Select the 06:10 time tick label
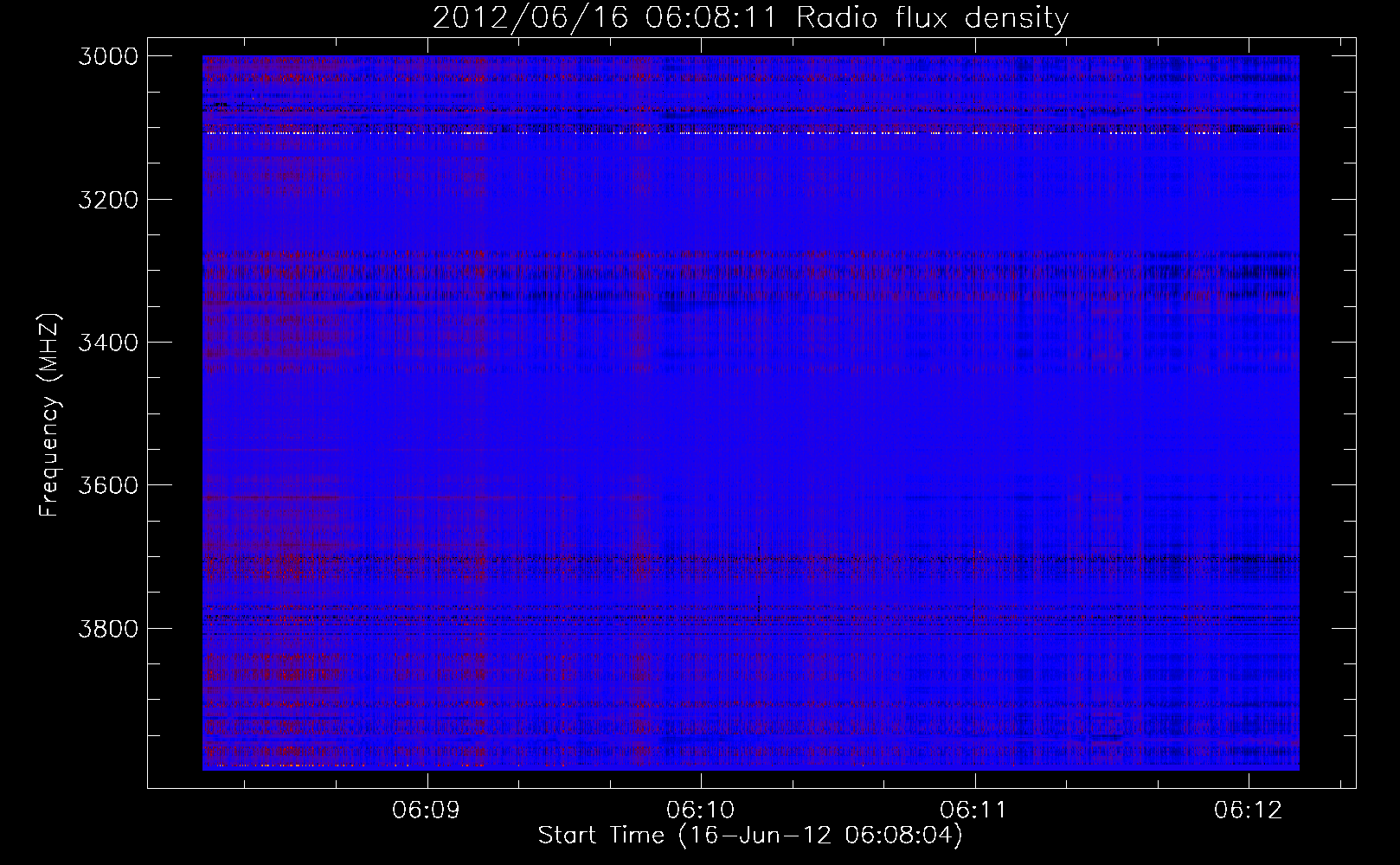 tap(700, 811)
